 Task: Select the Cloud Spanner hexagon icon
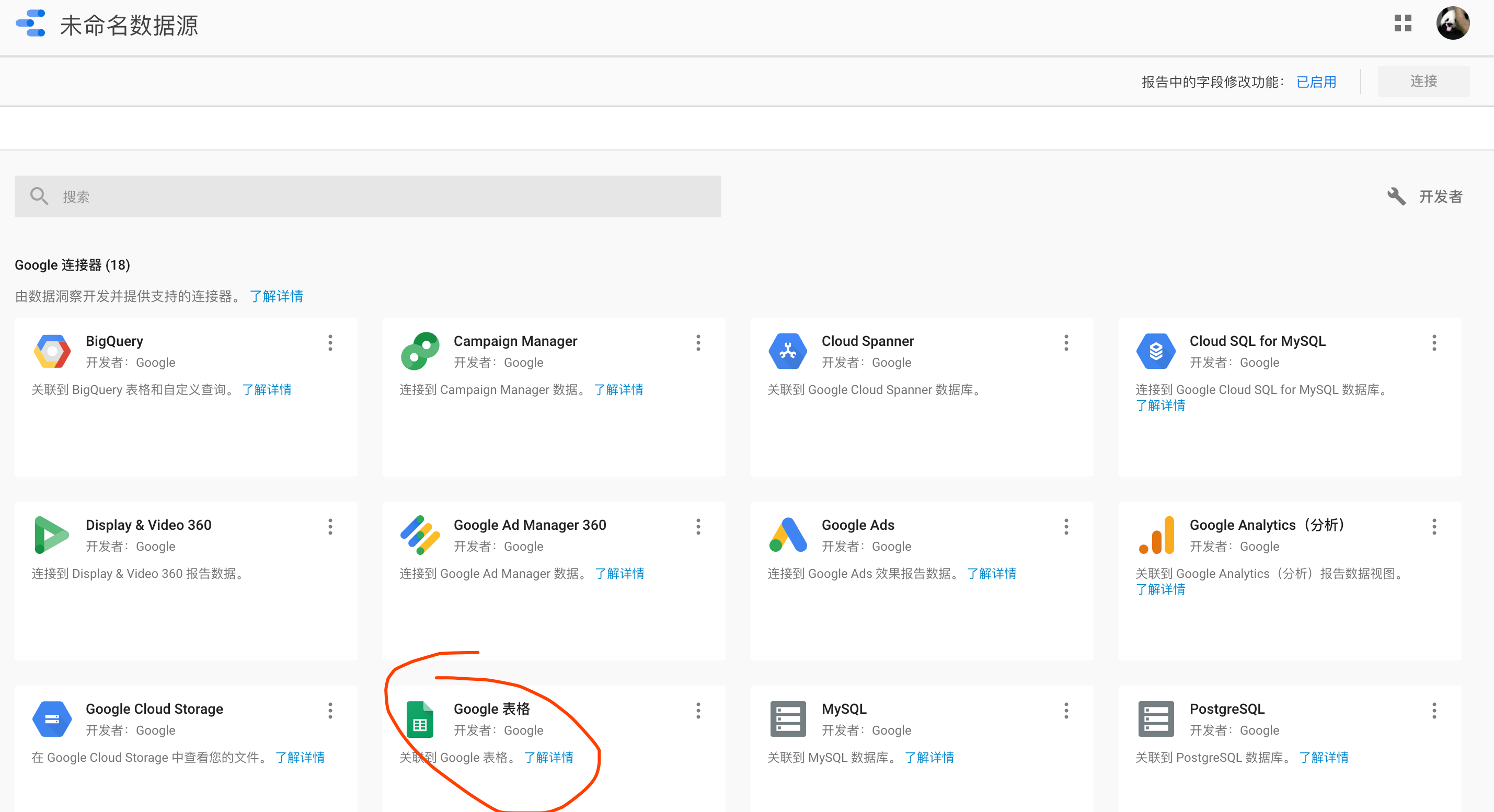pos(788,351)
